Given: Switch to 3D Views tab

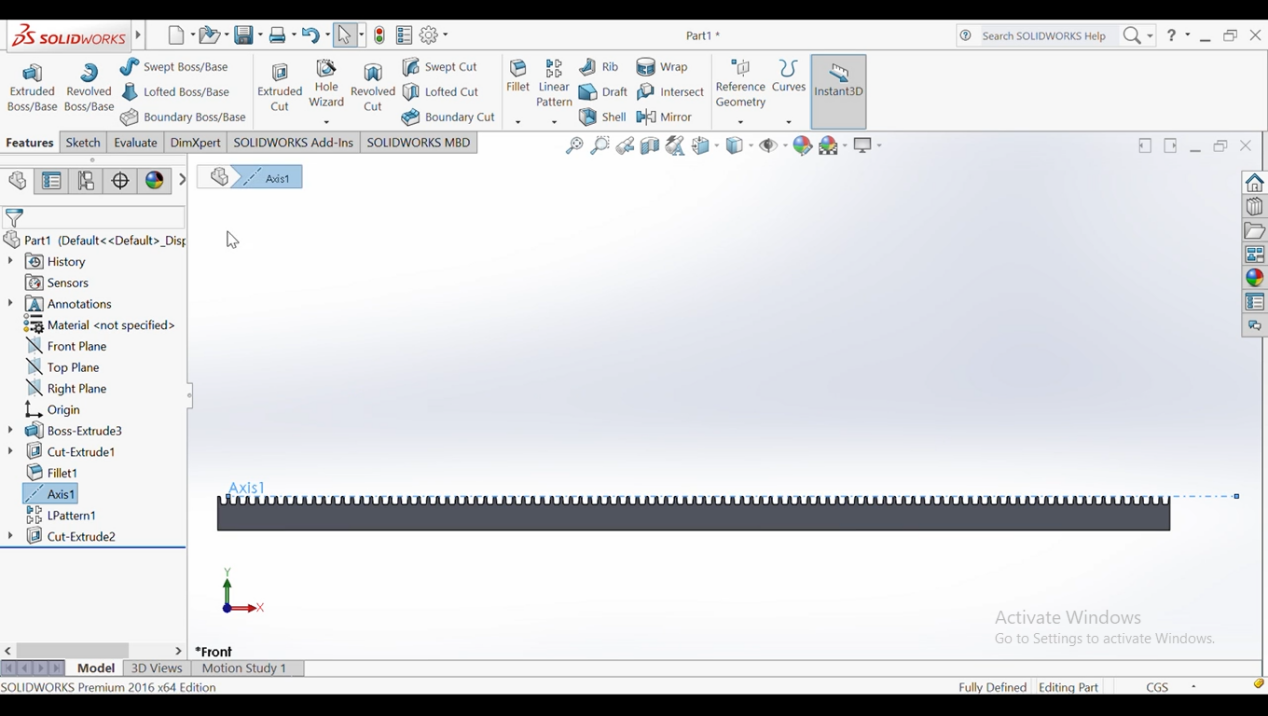Looking at the screenshot, I should coord(157,668).
